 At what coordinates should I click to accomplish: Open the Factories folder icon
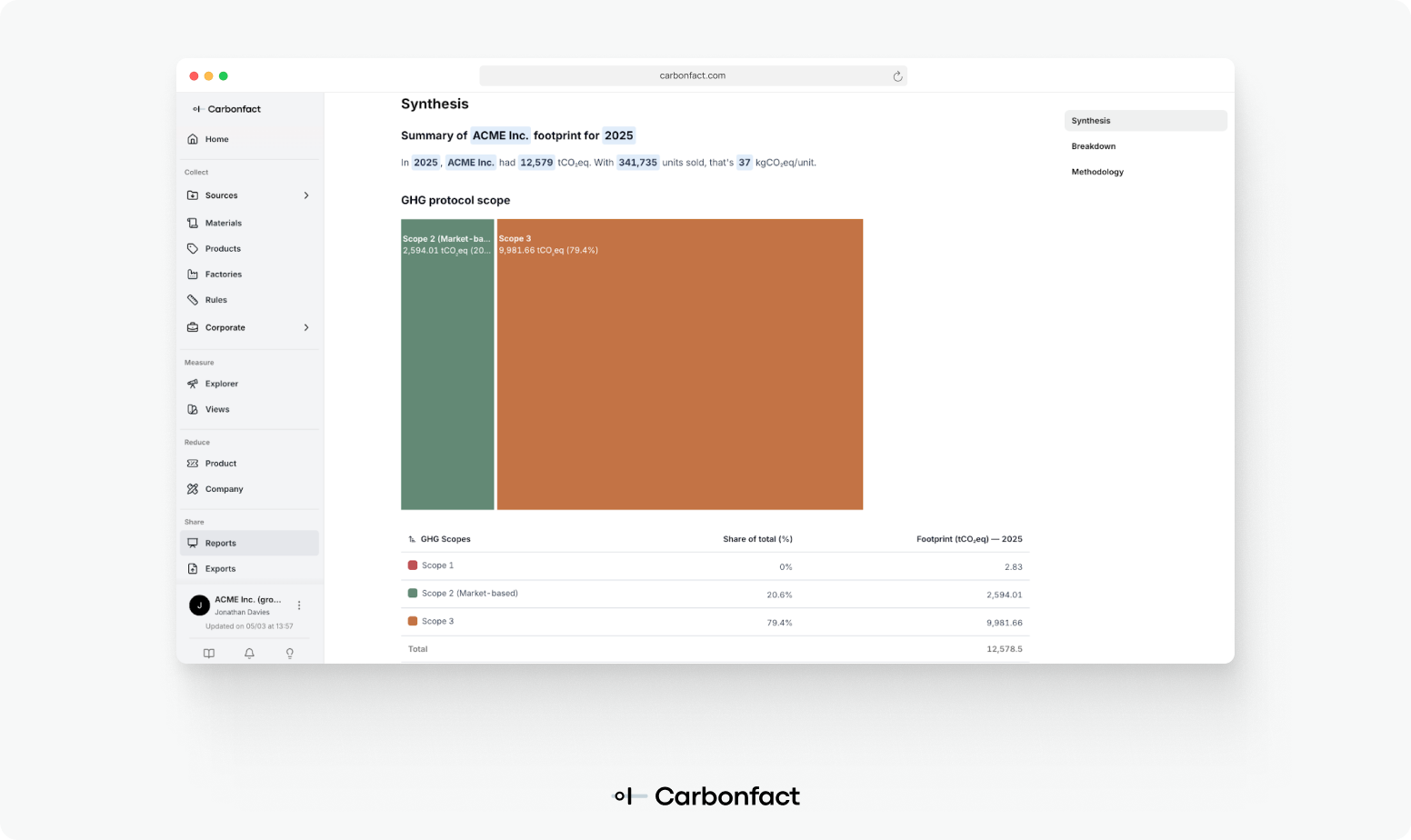193,274
